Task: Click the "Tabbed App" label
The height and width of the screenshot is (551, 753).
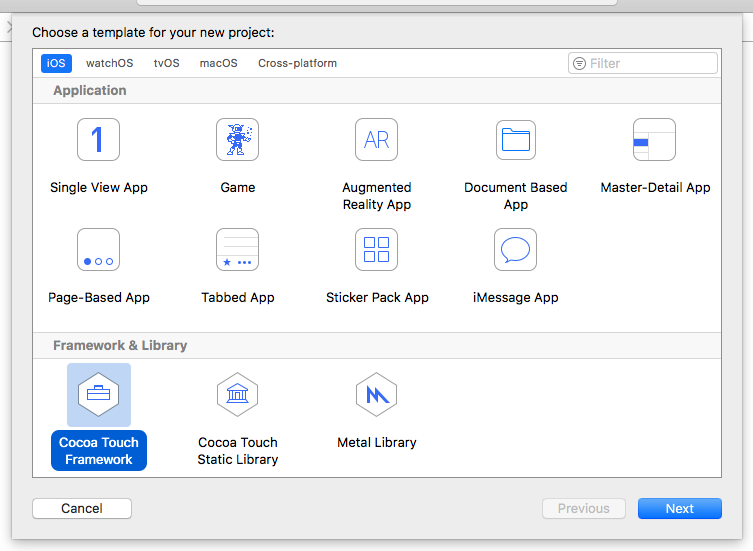Action: point(237,297)
